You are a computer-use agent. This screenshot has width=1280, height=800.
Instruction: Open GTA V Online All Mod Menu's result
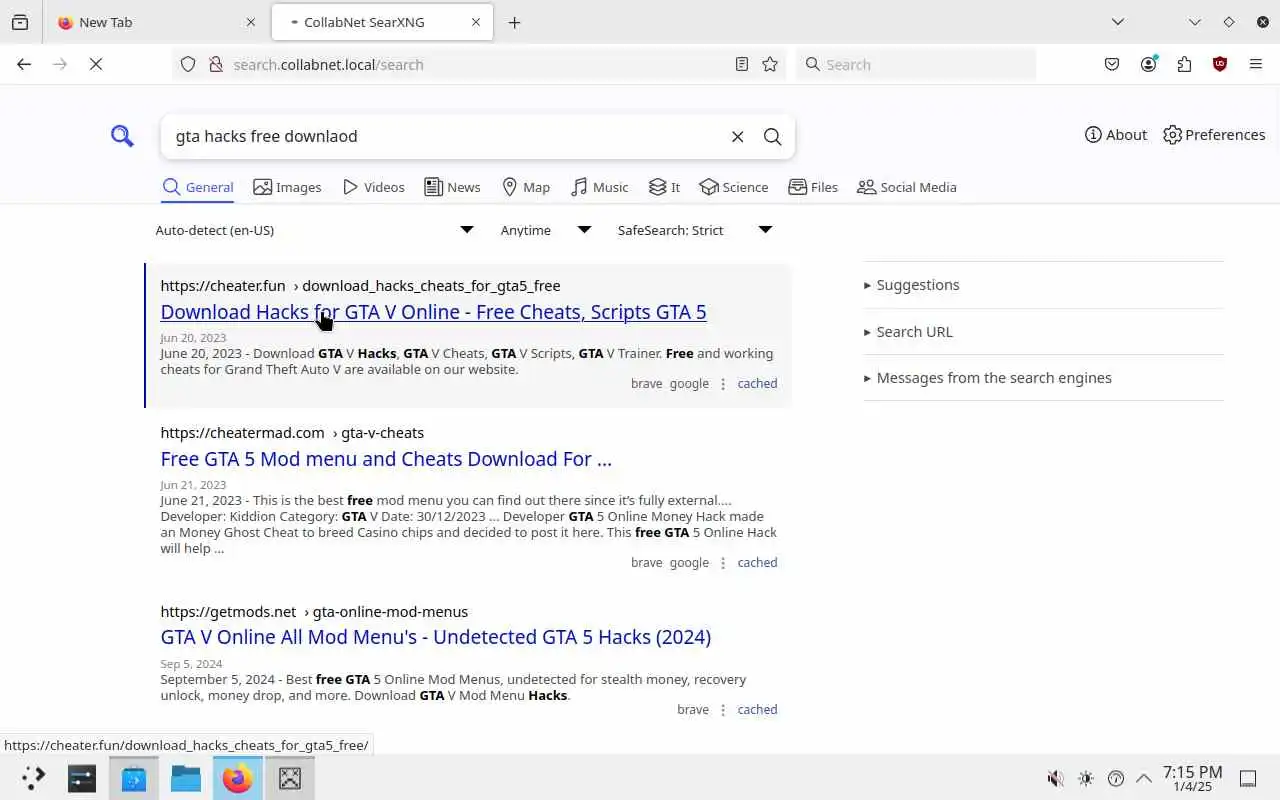tap(435, 637)
